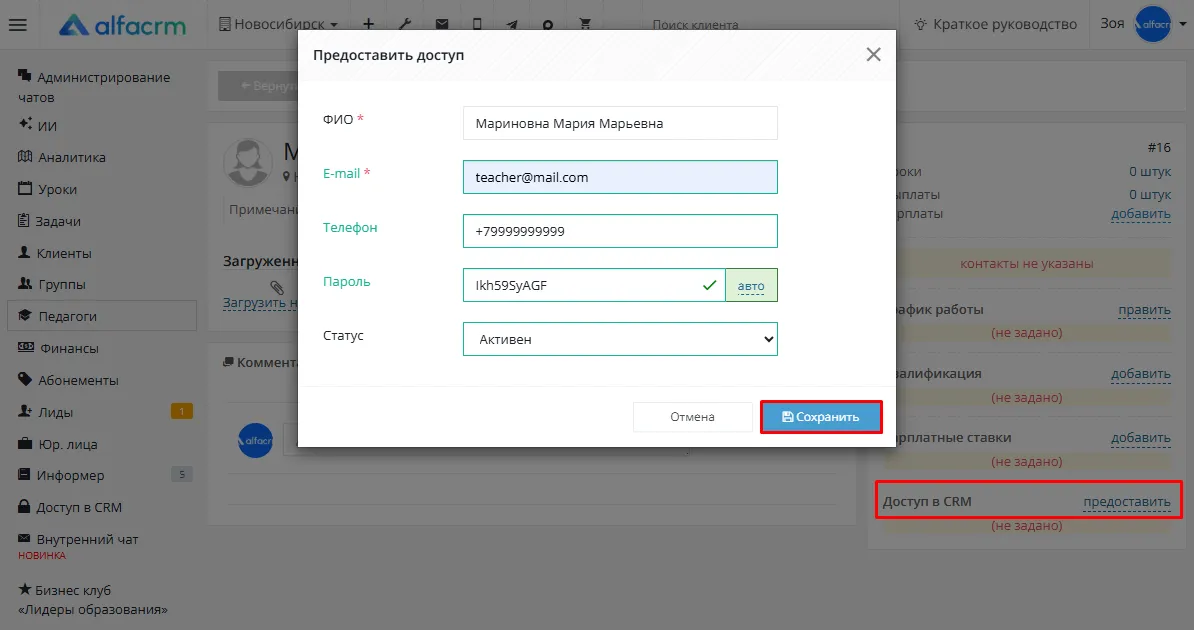Open Информер in sidebar
The image size is (1194, 630).
coord(61,475)
